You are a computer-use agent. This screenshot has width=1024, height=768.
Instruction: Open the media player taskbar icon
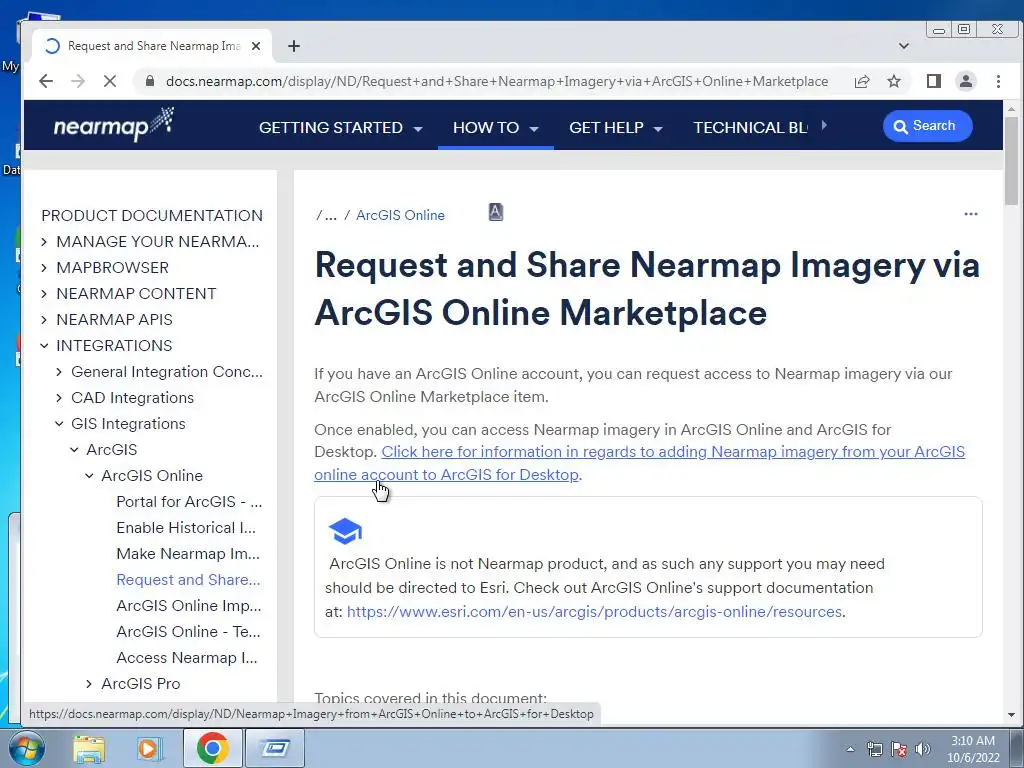coord(150,748)
